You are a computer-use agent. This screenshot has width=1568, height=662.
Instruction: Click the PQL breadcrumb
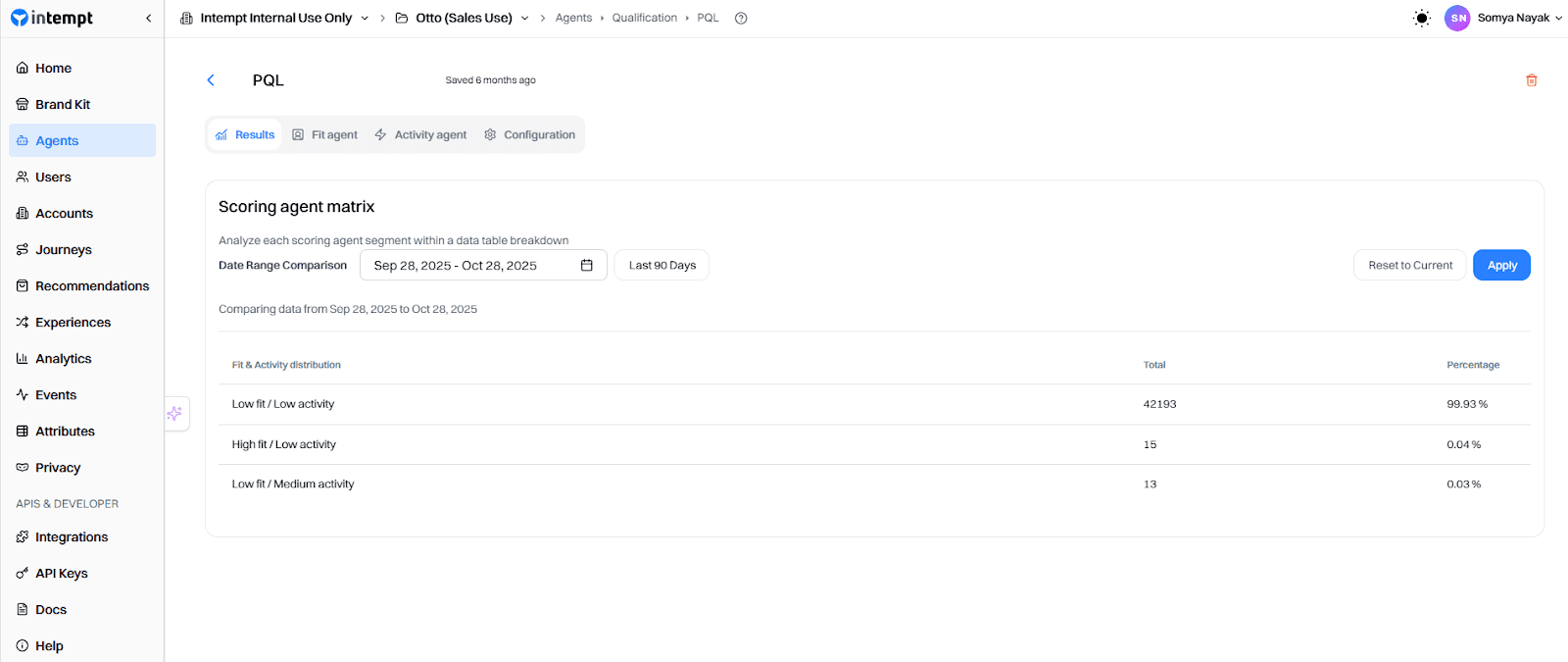pos(708,18)
